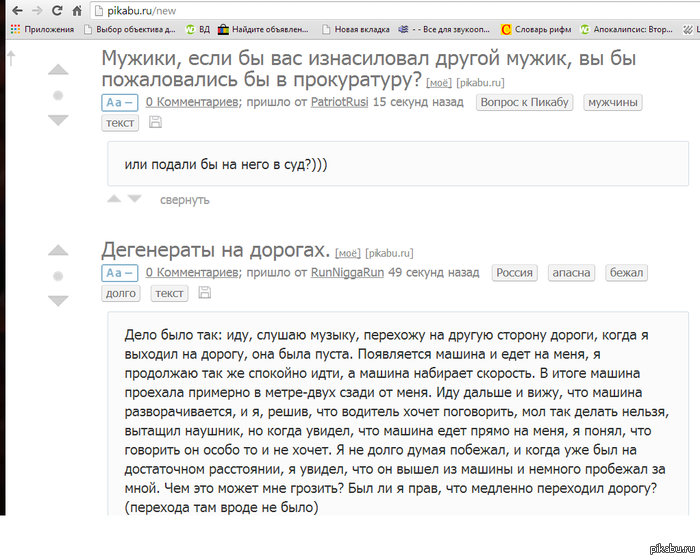Toggle font size 'Aa –' on second post
The image size is (700, 560).
pyautogui.click(x=118, y=272)
